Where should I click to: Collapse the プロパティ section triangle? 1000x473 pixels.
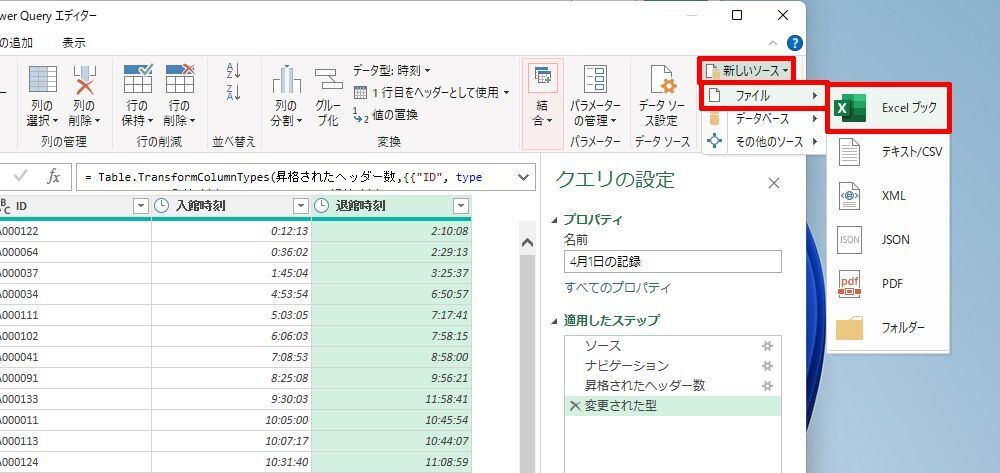pyautogui.click(x=554, y=220)
